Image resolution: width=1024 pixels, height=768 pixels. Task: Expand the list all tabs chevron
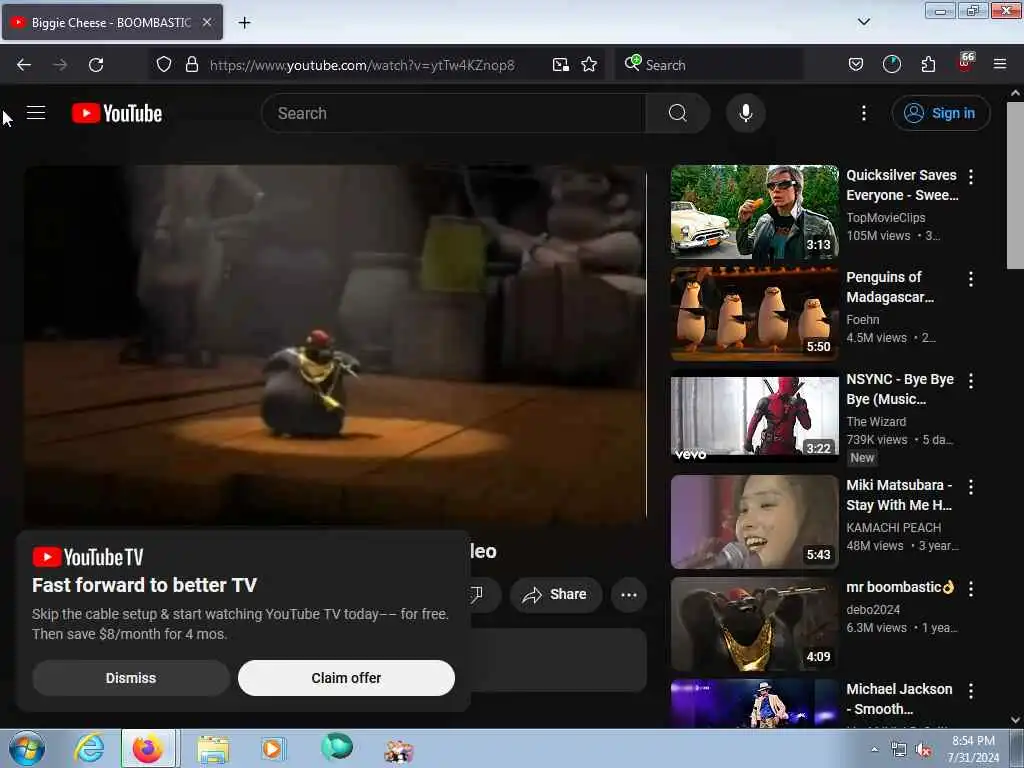pyautogui.click(x=863, y=22)
